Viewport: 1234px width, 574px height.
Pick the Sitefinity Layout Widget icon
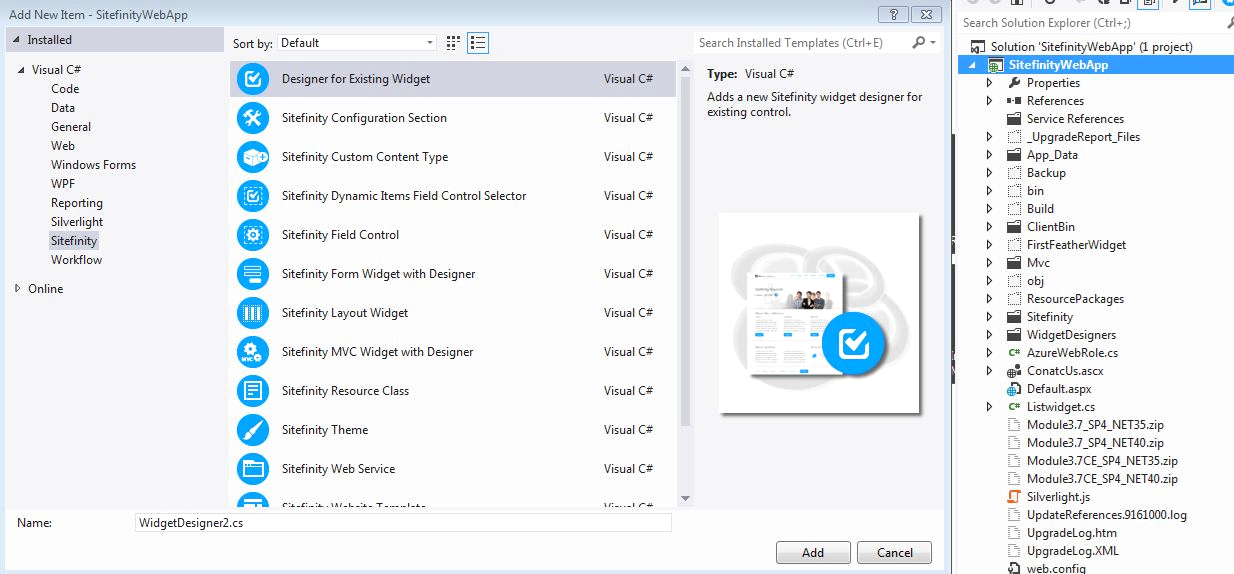click(253, 313)
